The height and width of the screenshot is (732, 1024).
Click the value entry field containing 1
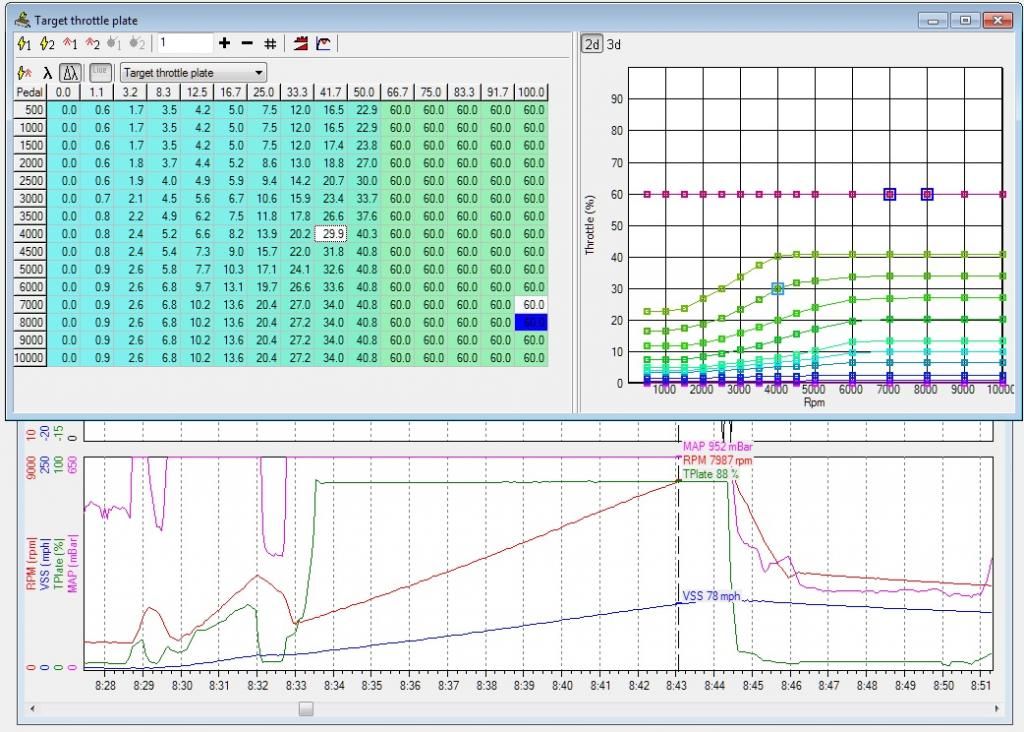(x=185, y=44)
